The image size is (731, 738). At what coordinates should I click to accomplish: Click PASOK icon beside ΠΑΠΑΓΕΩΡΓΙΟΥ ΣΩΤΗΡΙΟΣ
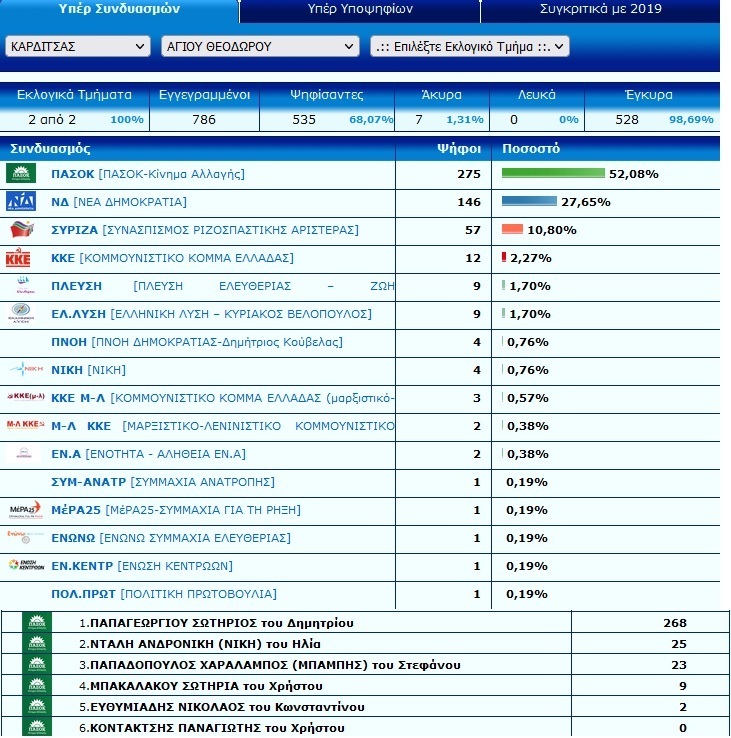click(x=37, y=622)
